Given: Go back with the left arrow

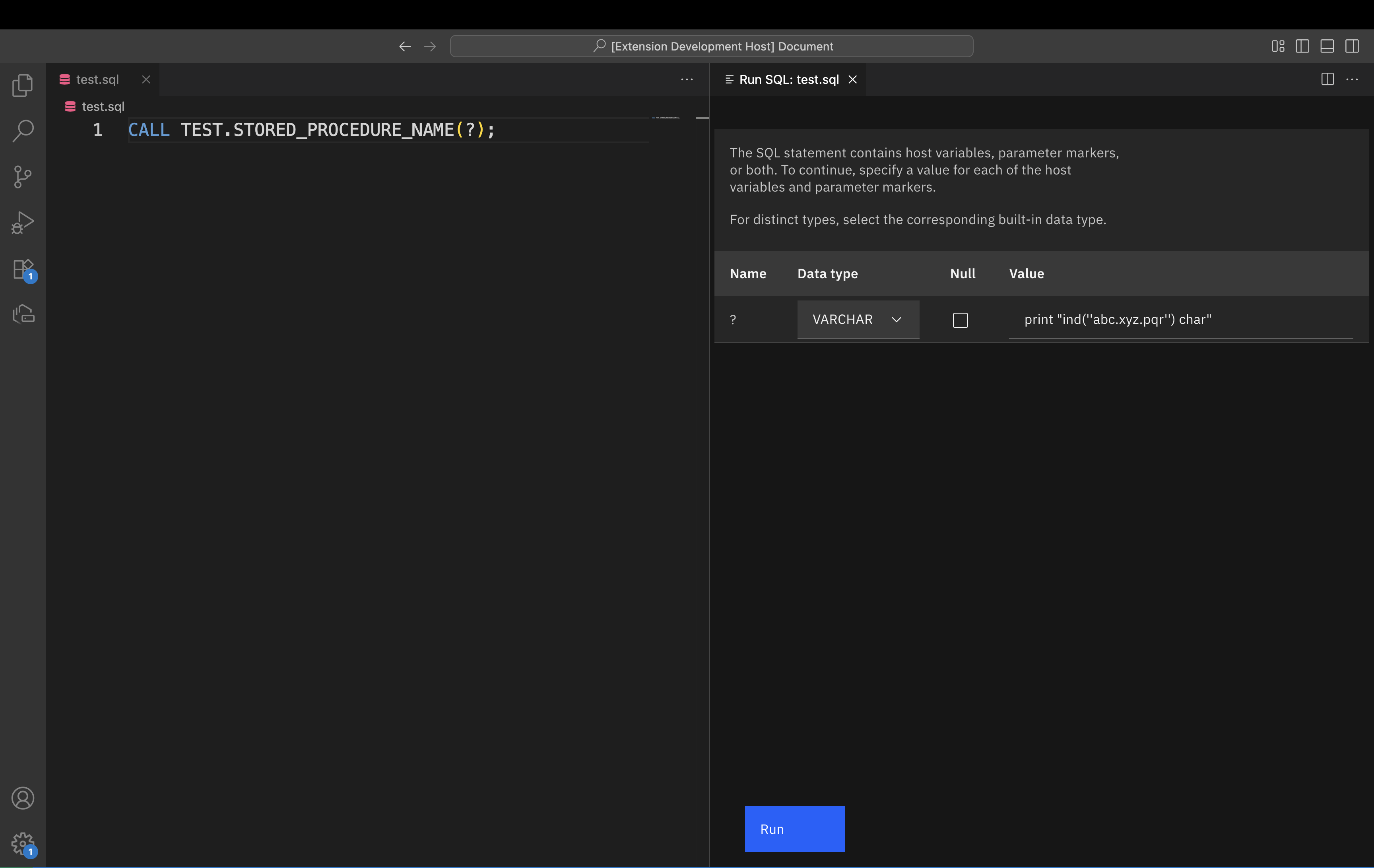Looking at the screenshot, I should click(405, 46).
